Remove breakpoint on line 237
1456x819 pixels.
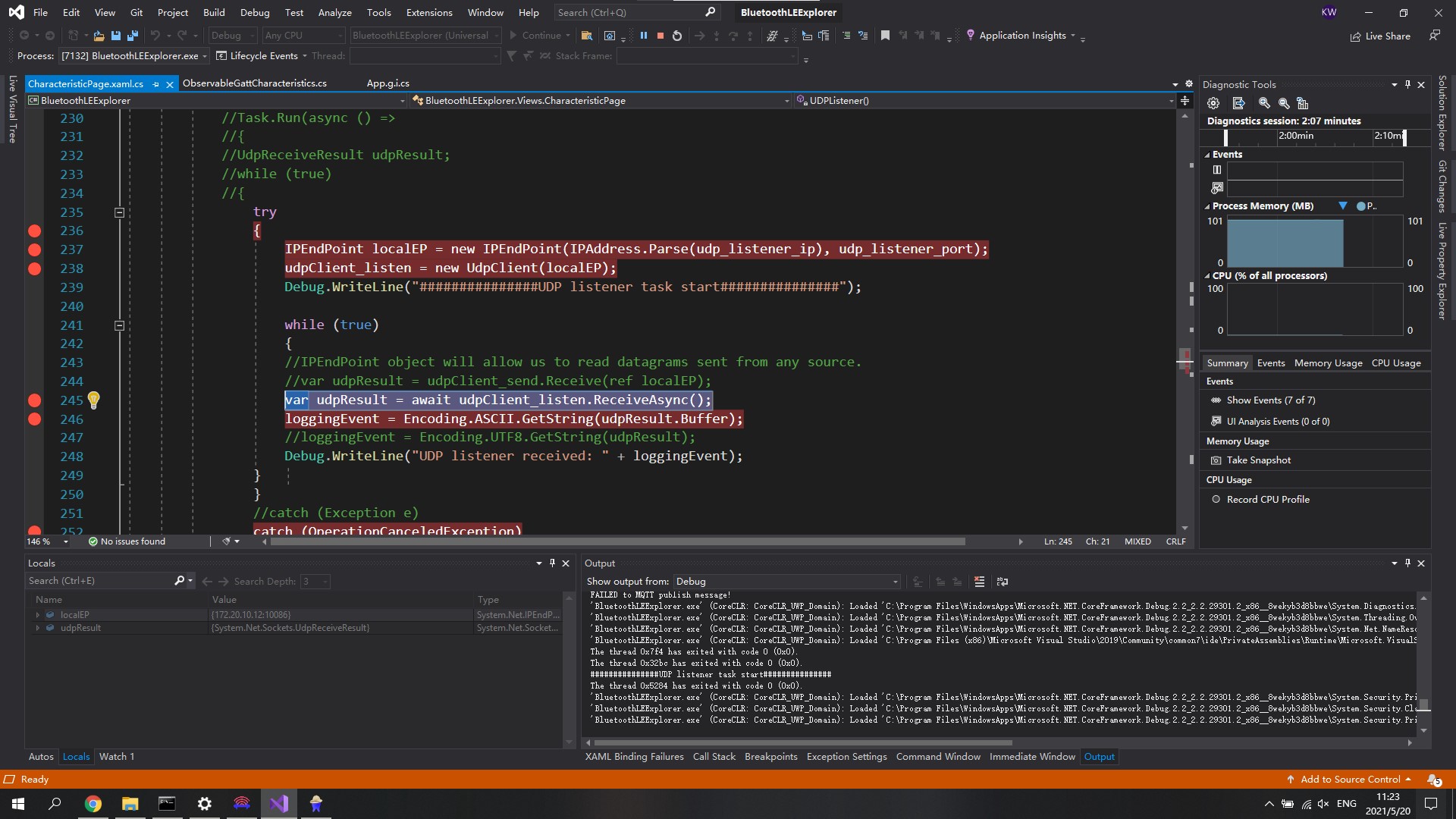pos(34,249)
